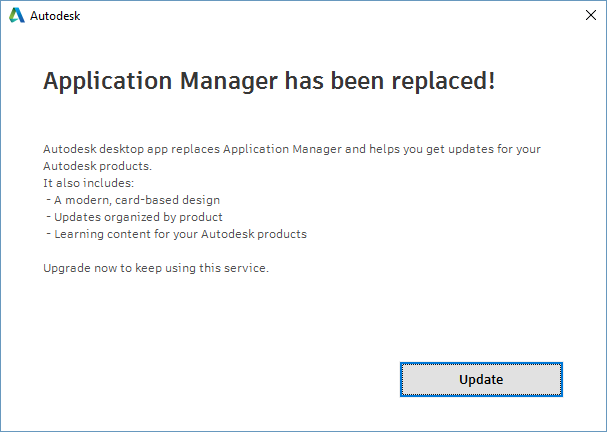607x432 pixels.
Task: Click the 'Learning content for your Autodesk products' bullet
Action: tap(177, 234)
